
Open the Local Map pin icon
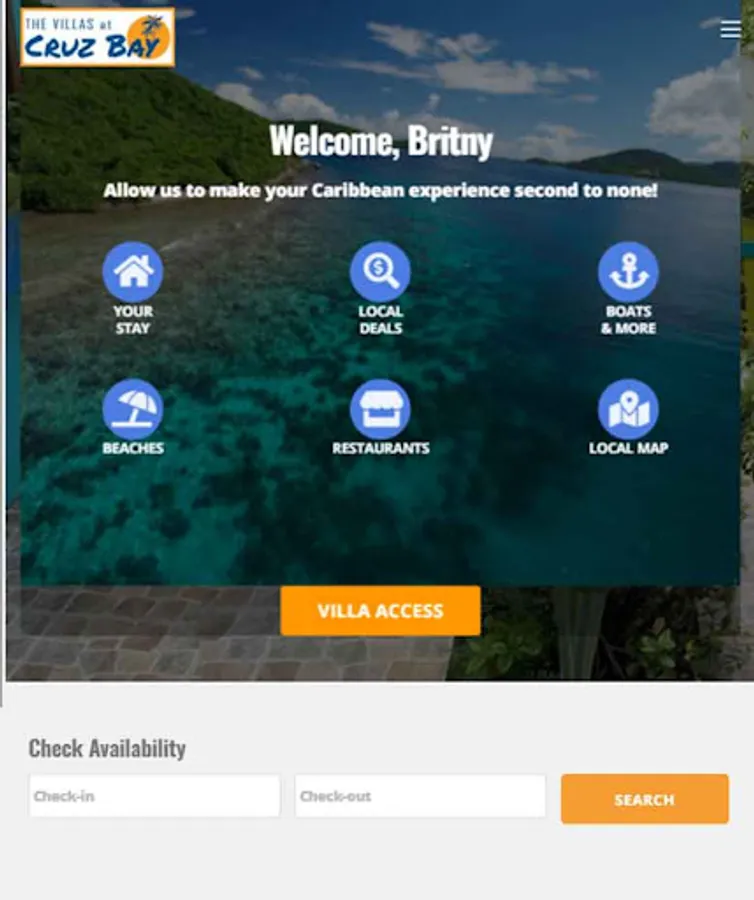pos(628,409)
